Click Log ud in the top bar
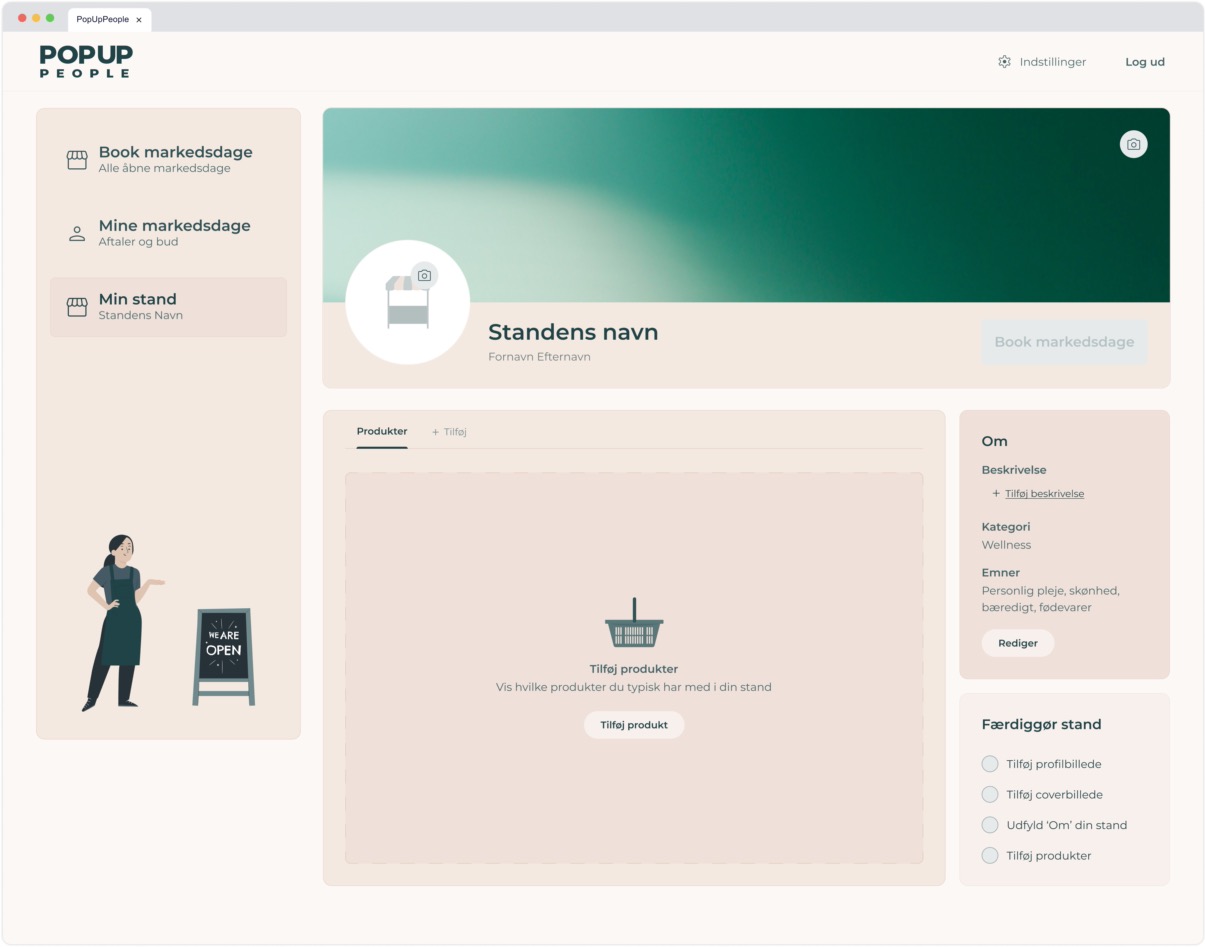The image size is (1205, 947). (x=1144, y=61)
